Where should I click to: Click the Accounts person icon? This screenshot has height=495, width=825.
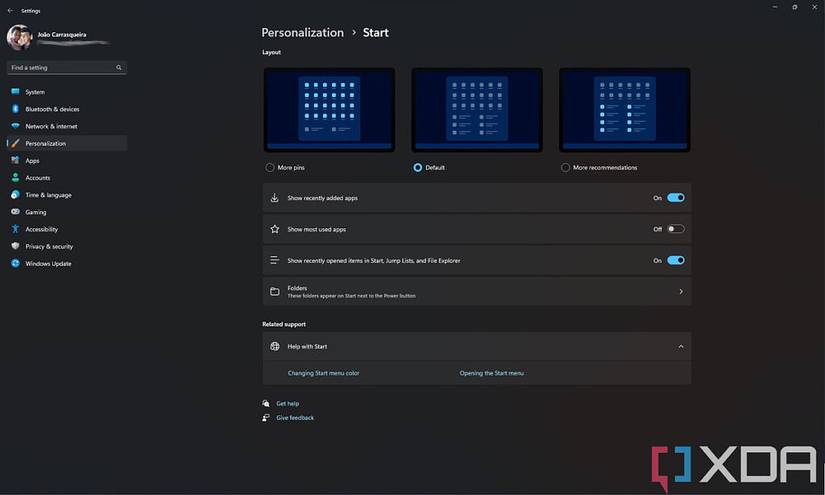(x=15, y=178)
